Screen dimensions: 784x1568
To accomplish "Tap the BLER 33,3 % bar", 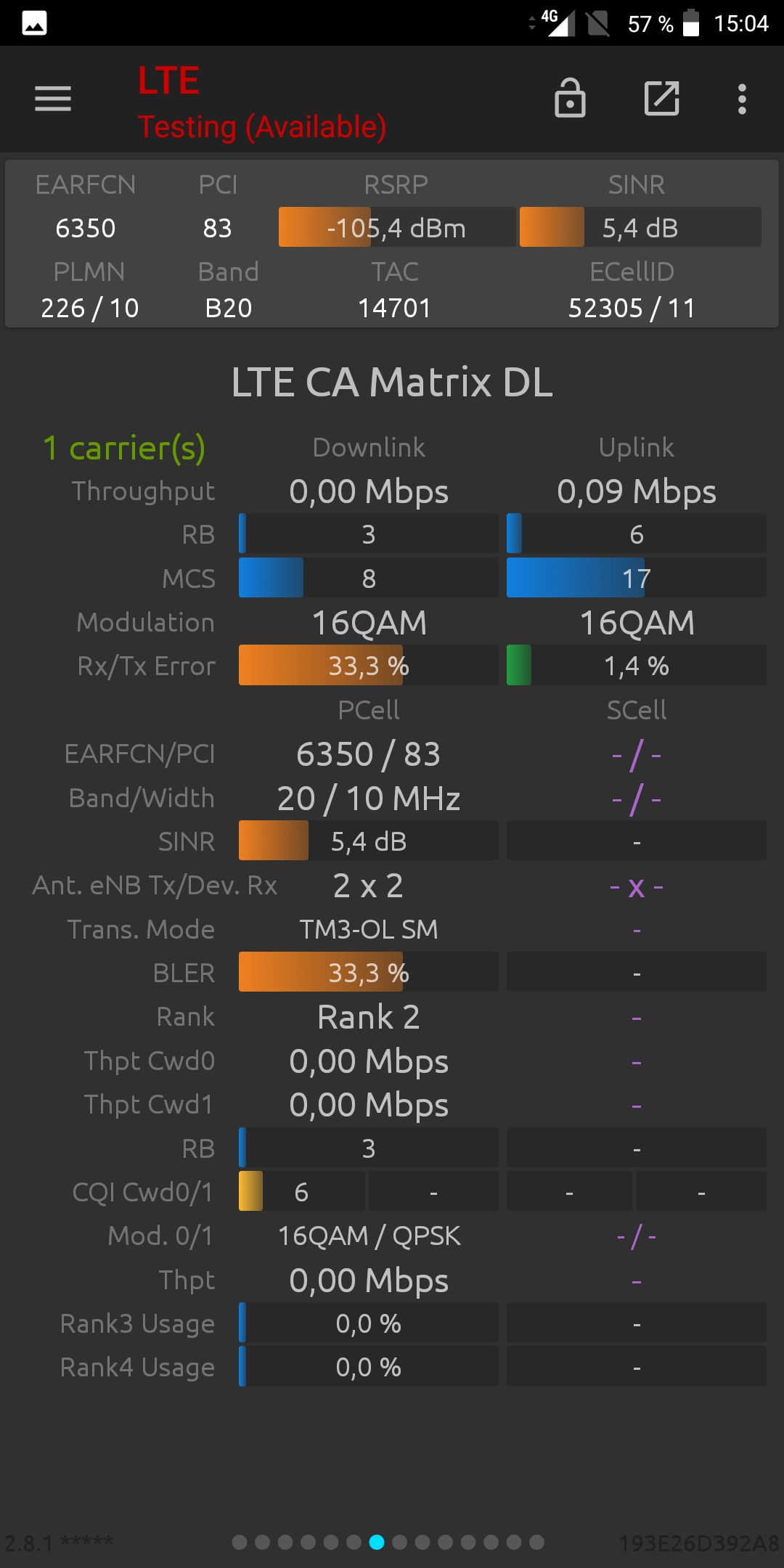I will [369, 972].
